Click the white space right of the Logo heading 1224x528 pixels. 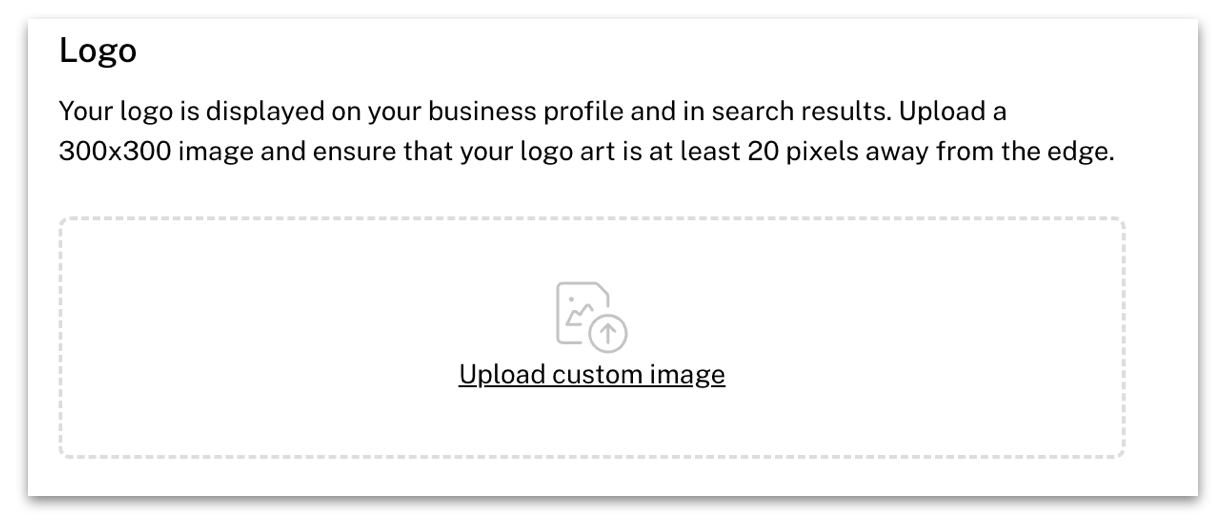pos(660,52)
